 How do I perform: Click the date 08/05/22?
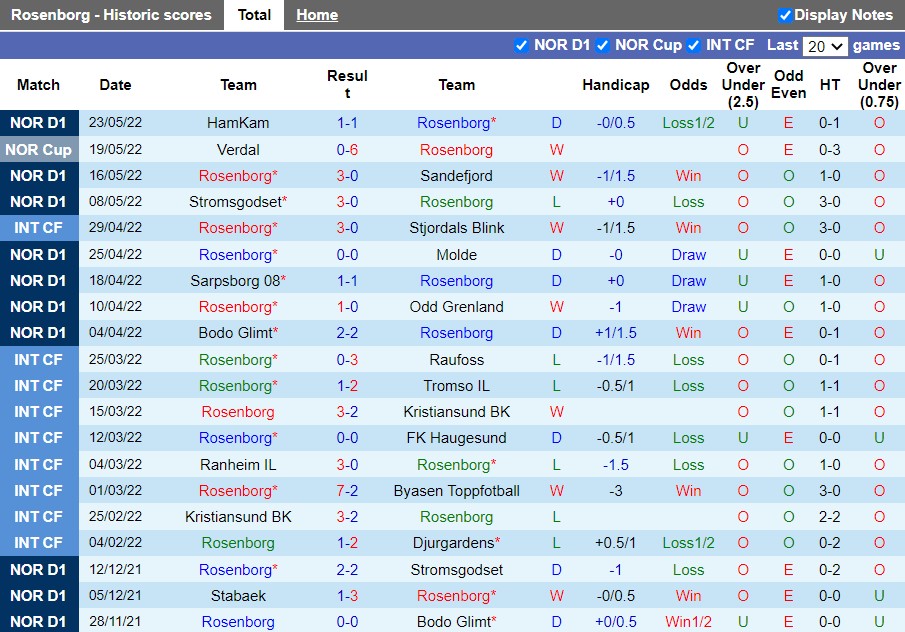point(115,202)
